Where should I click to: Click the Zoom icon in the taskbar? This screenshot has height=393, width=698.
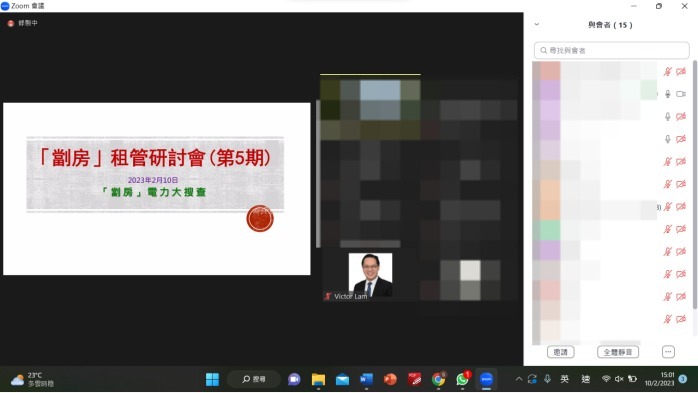(x=486, y=379)
